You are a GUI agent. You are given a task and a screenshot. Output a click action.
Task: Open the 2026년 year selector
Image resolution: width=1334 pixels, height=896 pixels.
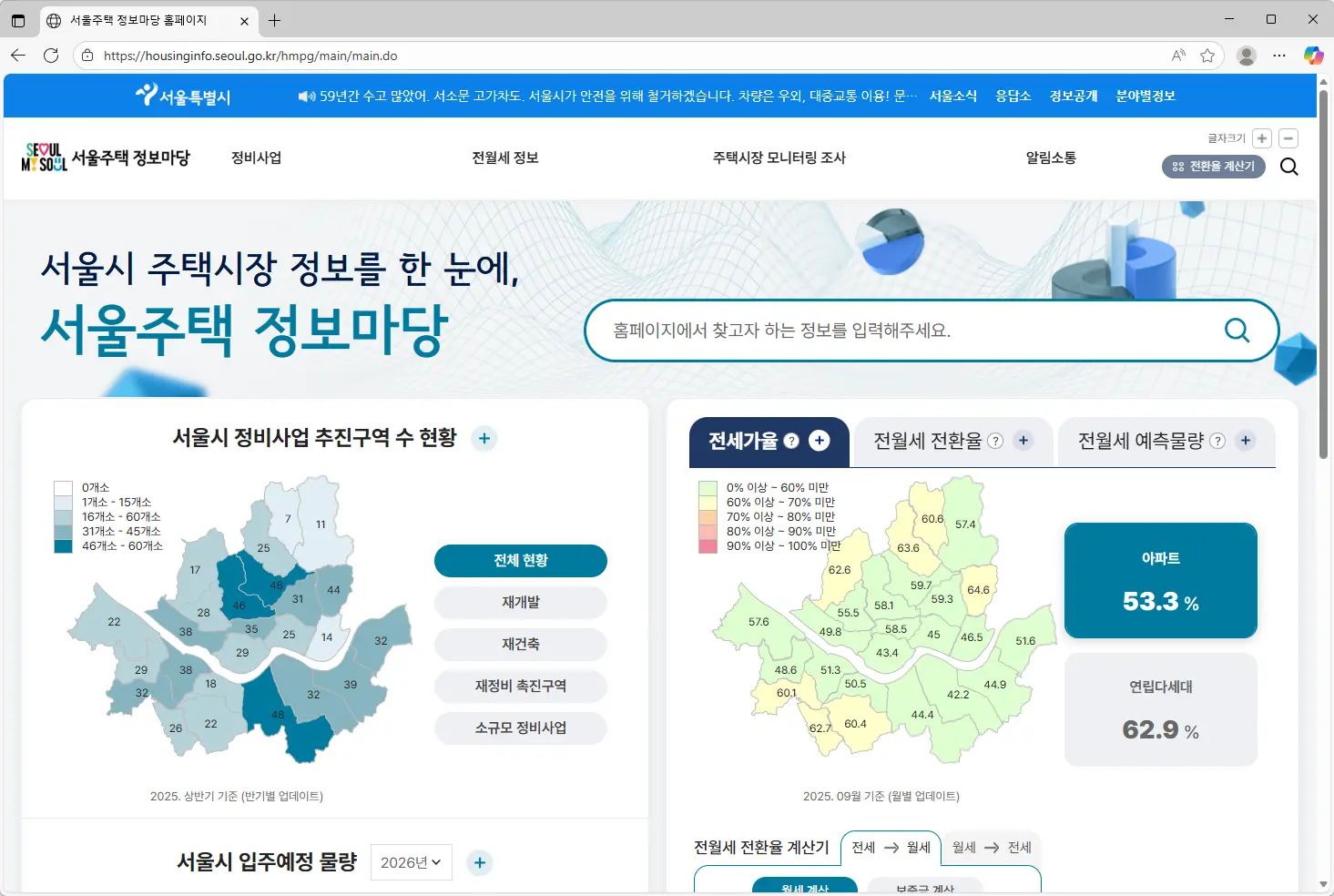tap(411, 862)
